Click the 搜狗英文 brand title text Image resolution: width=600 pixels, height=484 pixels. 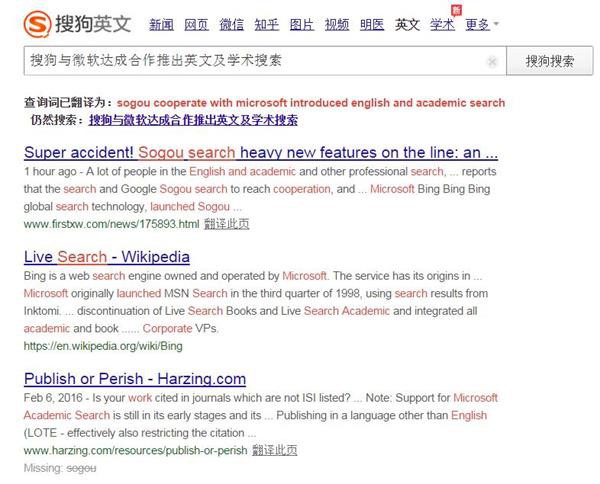pyautogui.click(x=93, y=24)
